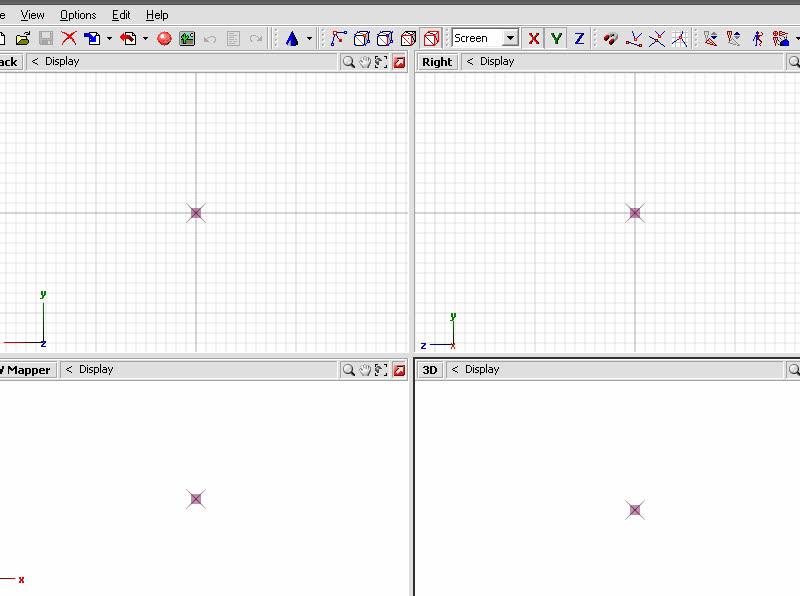
Task: Open the Help menu
Action: point(157,15)
